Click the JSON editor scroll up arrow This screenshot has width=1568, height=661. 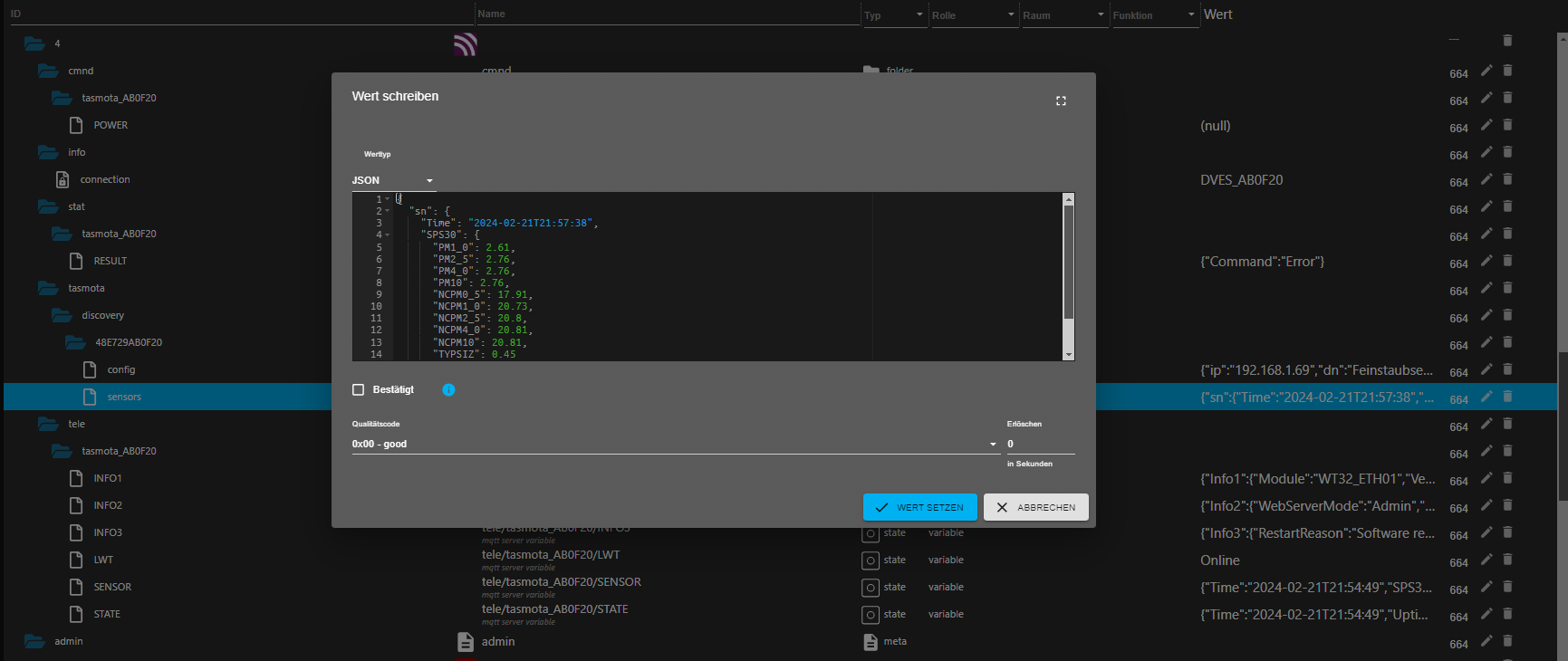tap(1069, 199)
